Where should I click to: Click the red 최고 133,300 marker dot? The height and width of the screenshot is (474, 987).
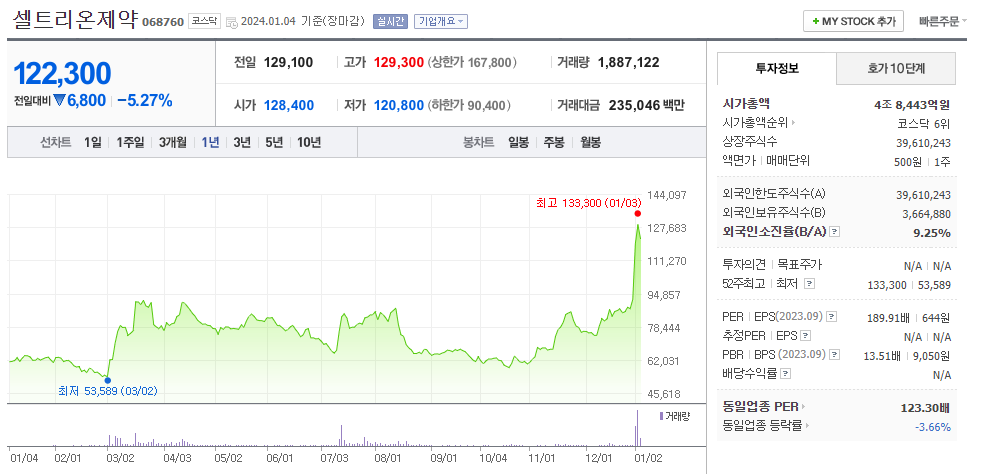point(638,213)
